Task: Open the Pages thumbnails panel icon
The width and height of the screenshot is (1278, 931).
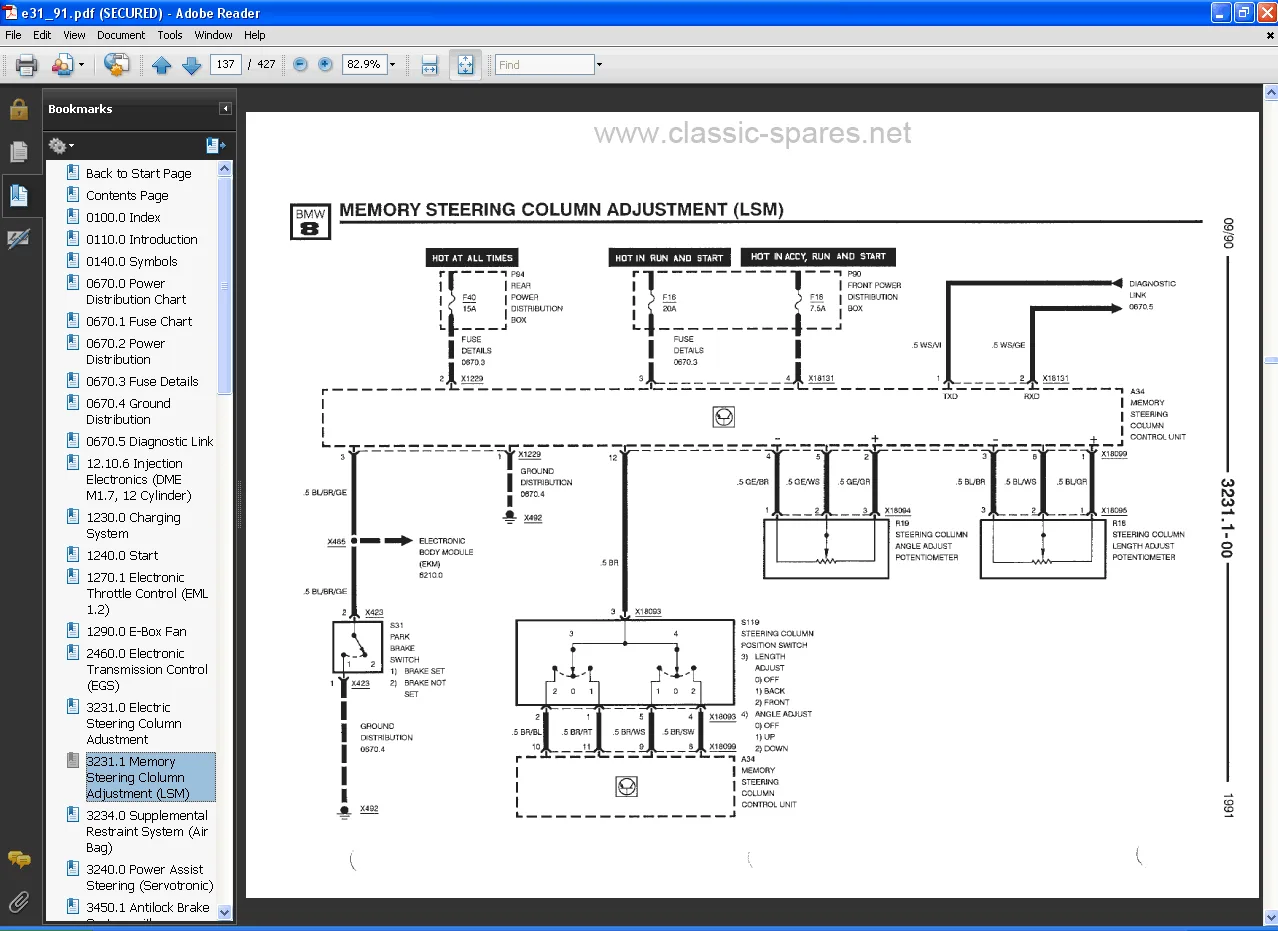Action: click(18, 152)
